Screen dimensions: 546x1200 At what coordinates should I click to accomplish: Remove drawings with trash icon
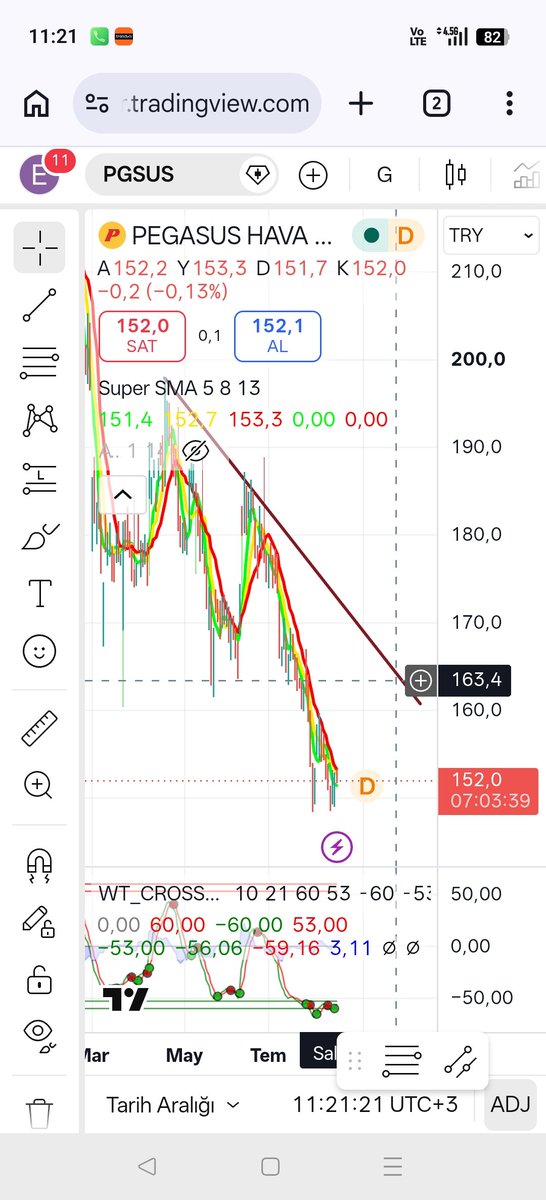click(x=39, y=1112)
